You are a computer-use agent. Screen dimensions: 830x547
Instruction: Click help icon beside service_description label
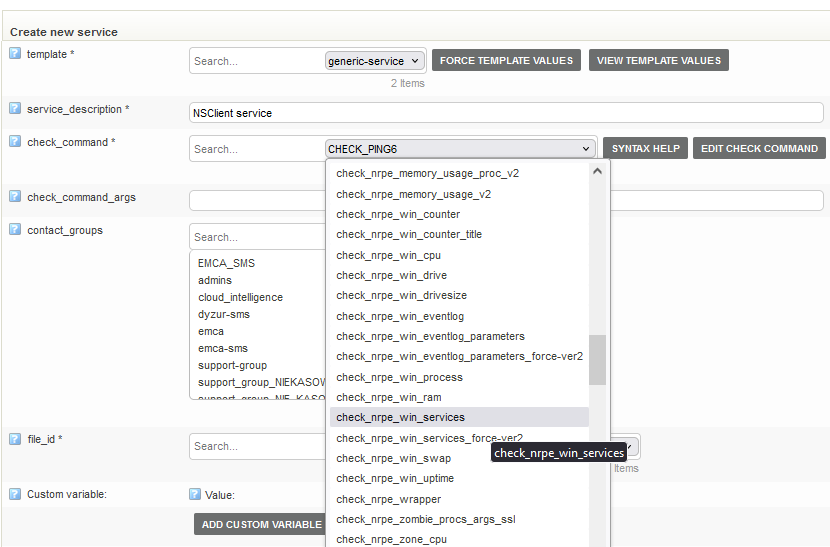coord(15,109)
